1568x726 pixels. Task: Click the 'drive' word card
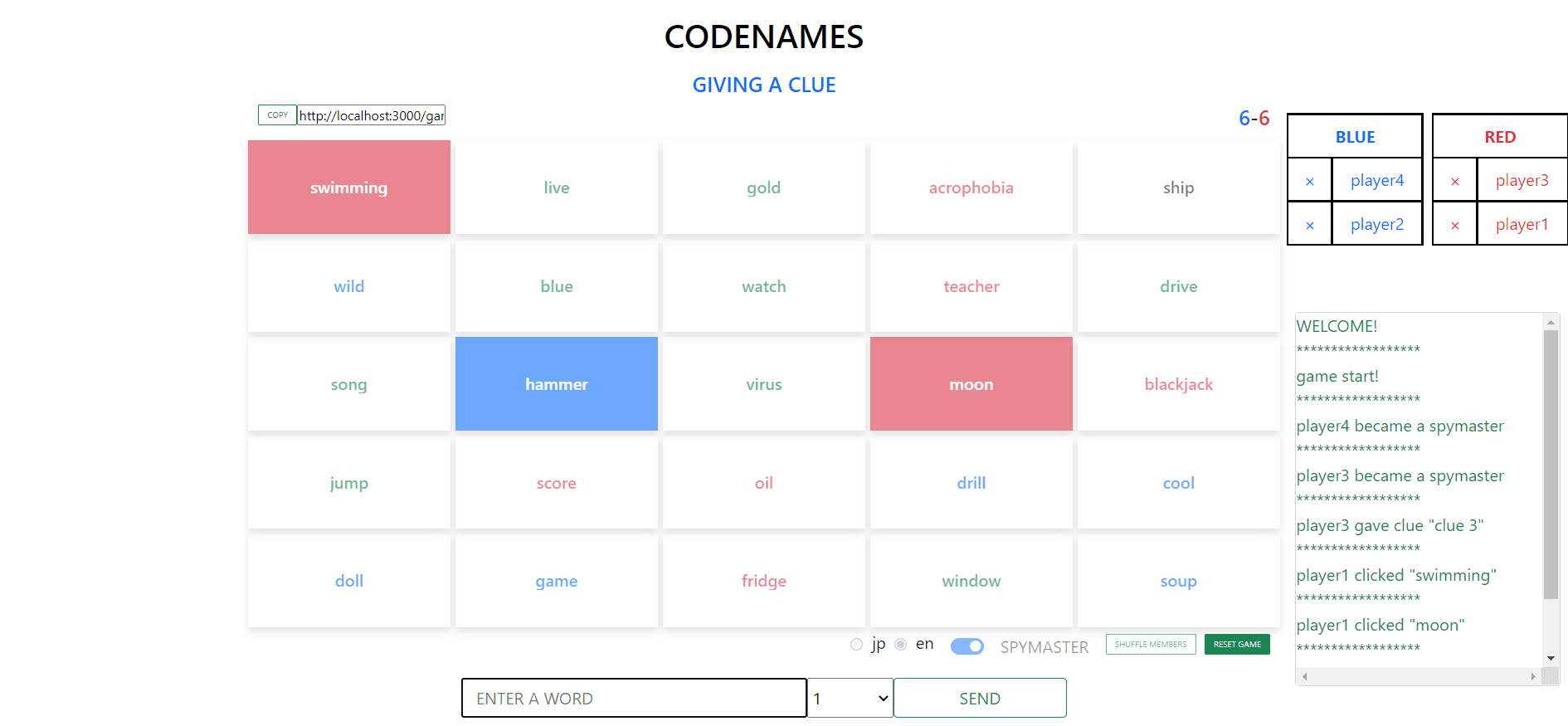point(1179,286)
